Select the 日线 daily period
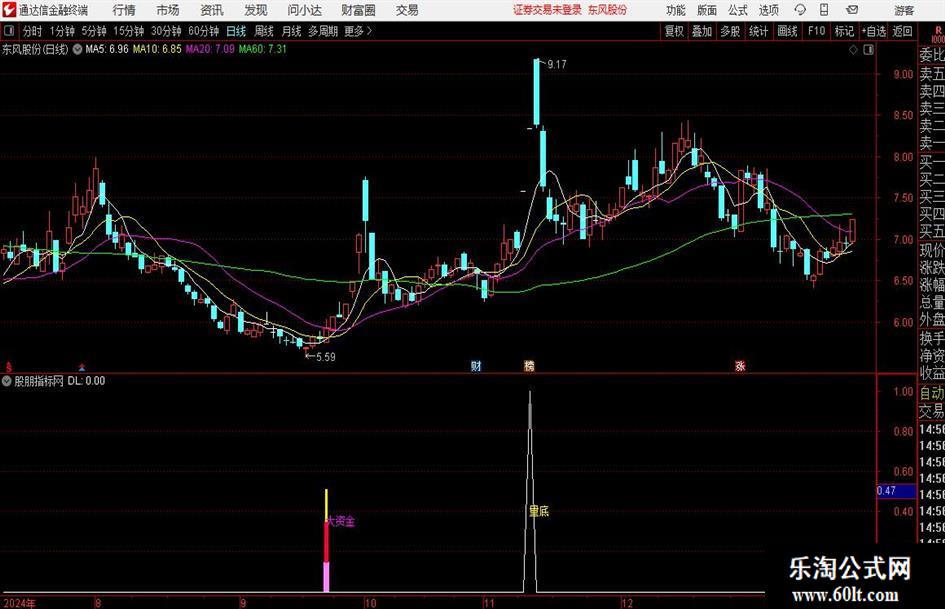 [x=236, y=31]
